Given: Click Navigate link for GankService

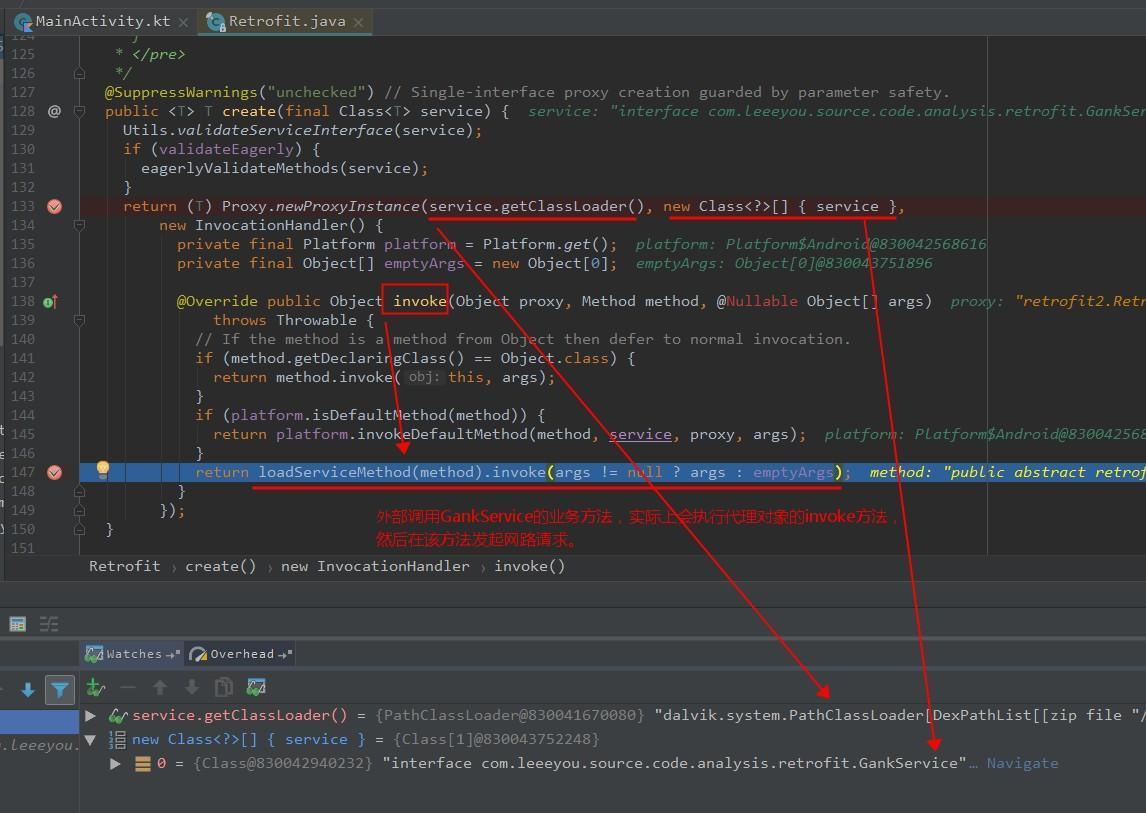Looking at the screenshot, I should pos(1022,763).
